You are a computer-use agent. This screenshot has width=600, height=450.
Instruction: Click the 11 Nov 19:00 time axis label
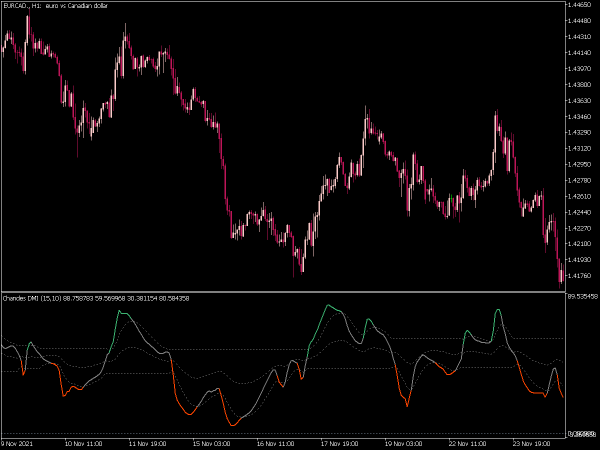(147, 444)
